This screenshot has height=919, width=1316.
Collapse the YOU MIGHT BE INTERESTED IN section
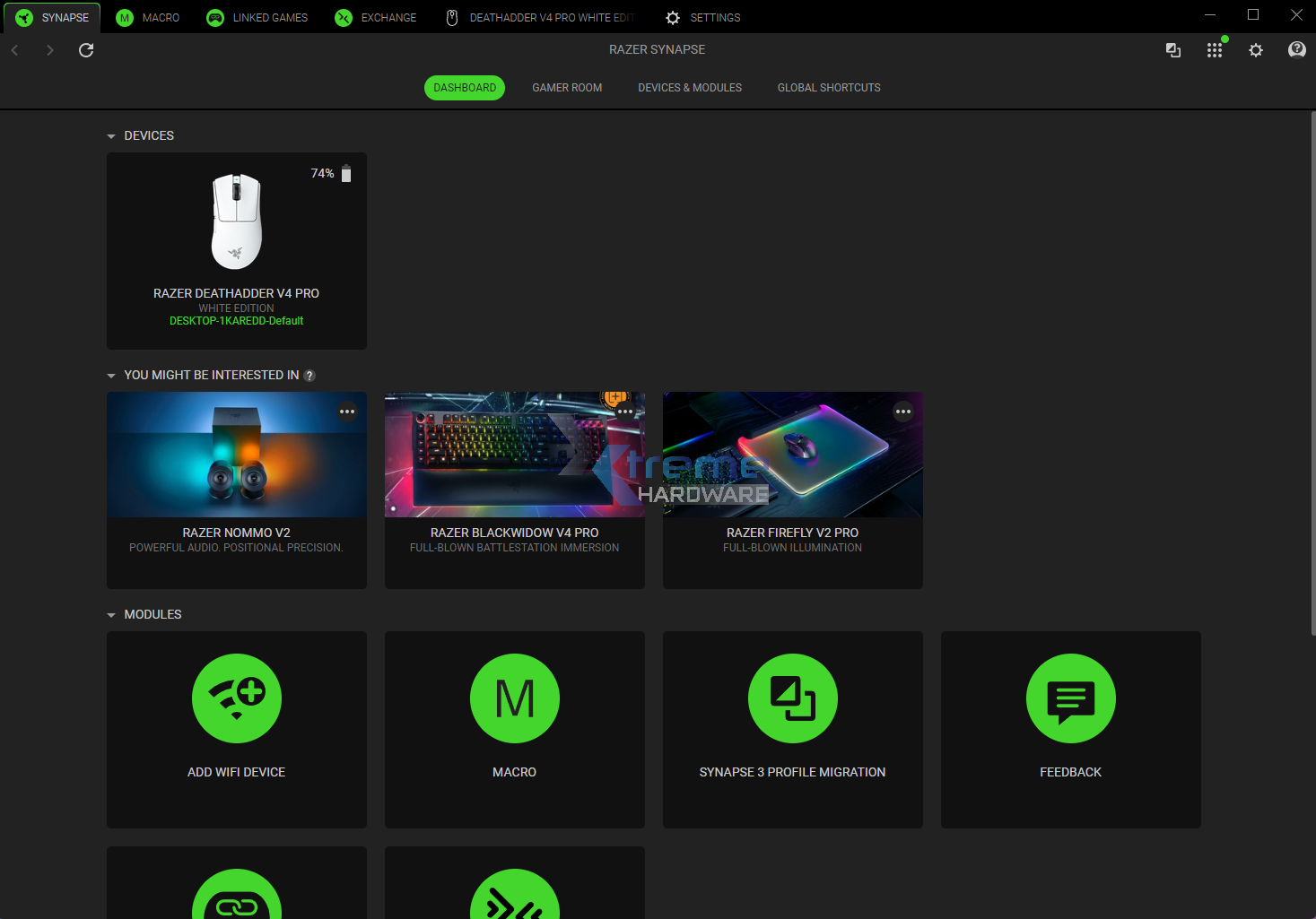click(111, 375)
